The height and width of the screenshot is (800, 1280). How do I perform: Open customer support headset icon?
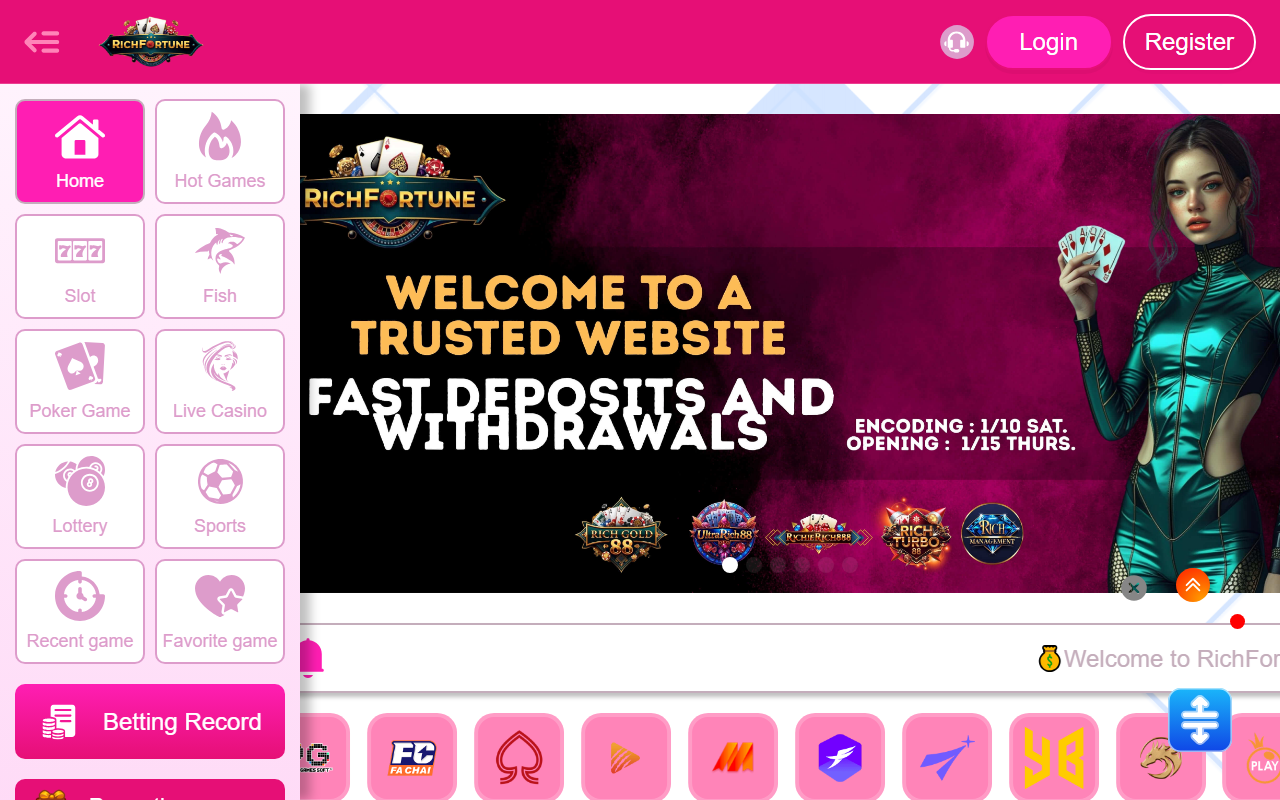point(957,42)
